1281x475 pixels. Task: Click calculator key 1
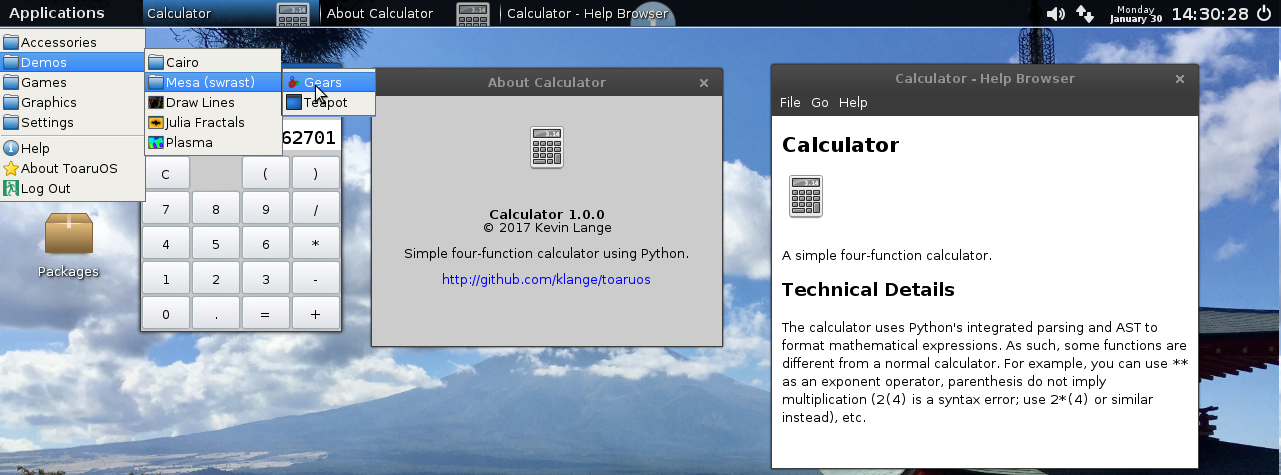click(x=166, y=279)
